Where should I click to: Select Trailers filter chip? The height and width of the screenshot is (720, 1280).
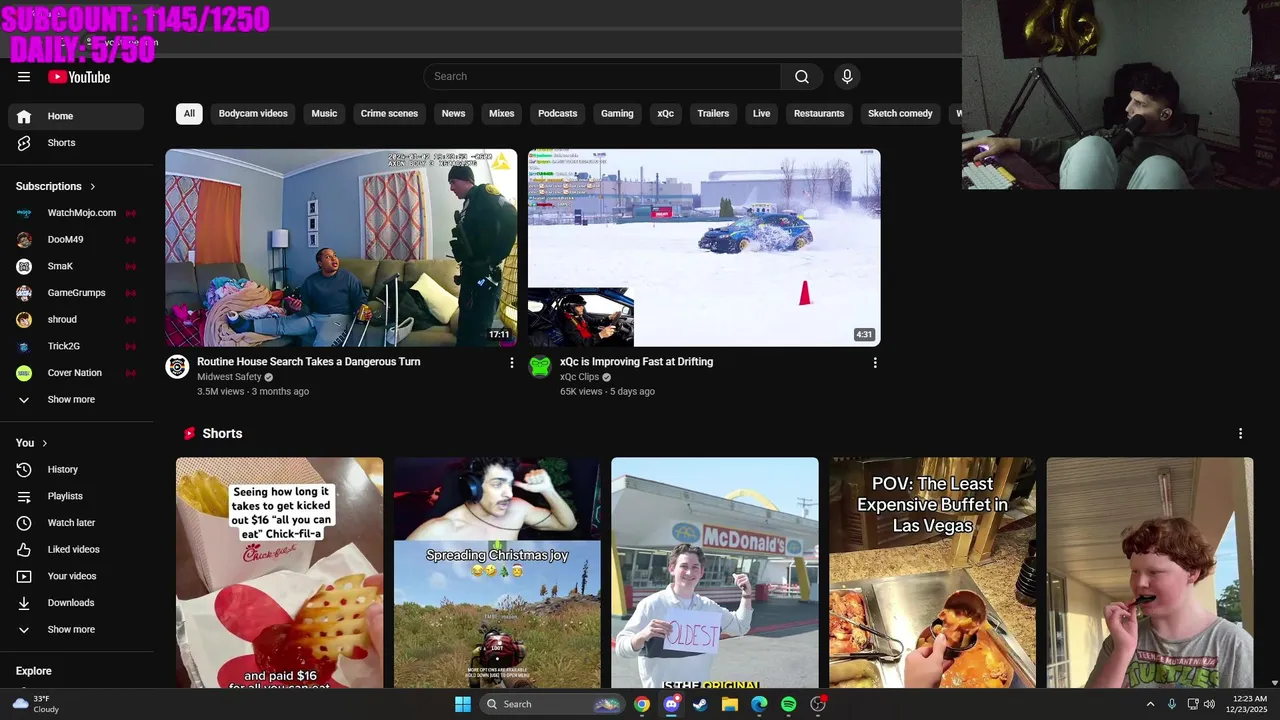point(713,114)
